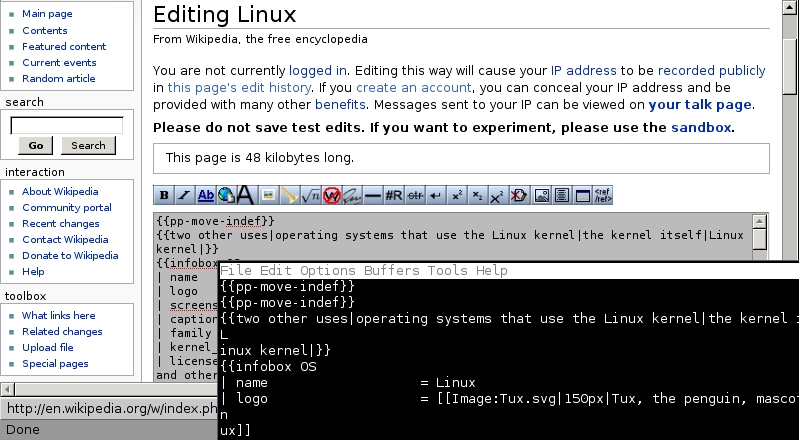Apply superscript with the x² icon
The image size is (799, 440).
pyautogui.click(x=457, y=195)
